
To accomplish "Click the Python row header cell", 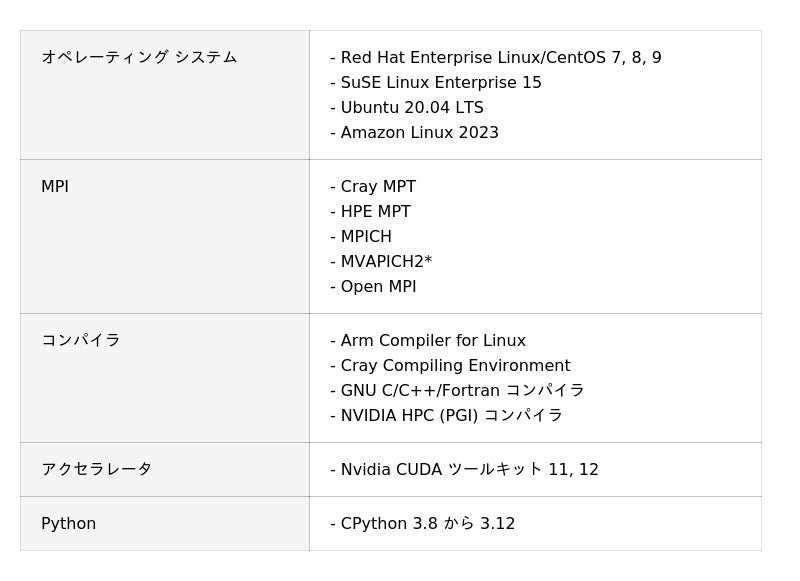I will click(165, 524).
